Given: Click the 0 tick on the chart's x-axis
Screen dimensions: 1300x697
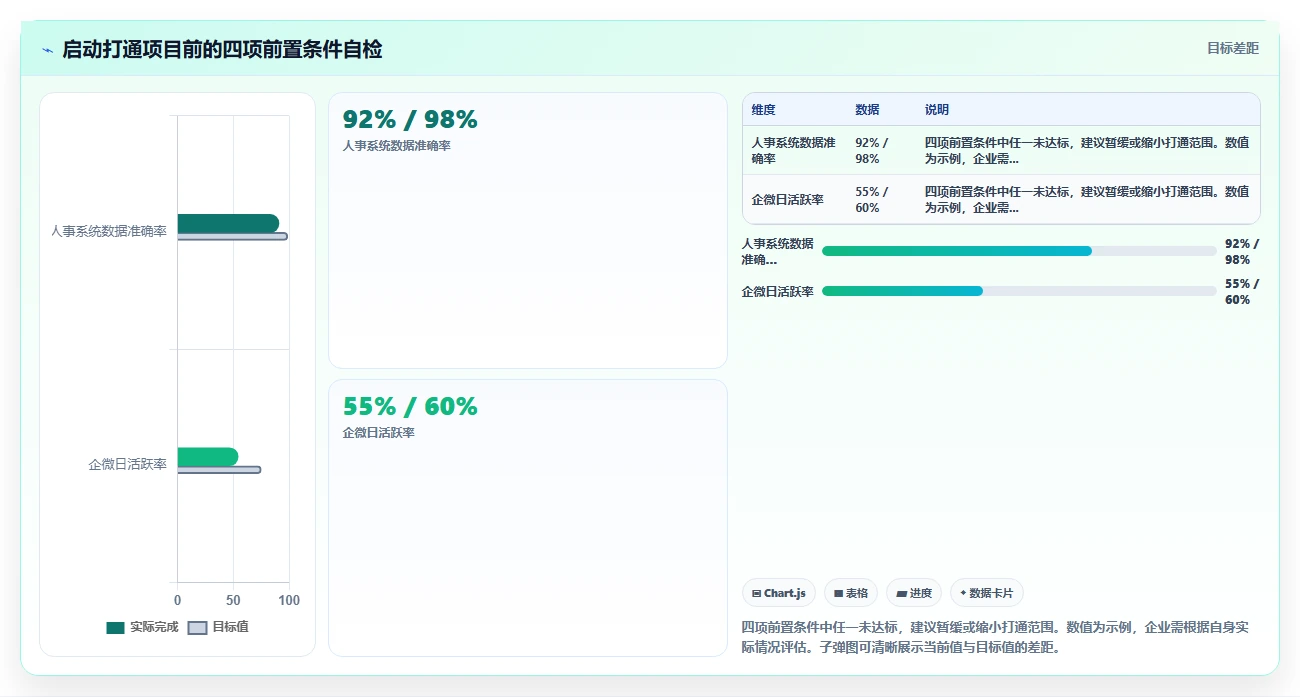Looking at the screenshot, I should coord(178,600).
